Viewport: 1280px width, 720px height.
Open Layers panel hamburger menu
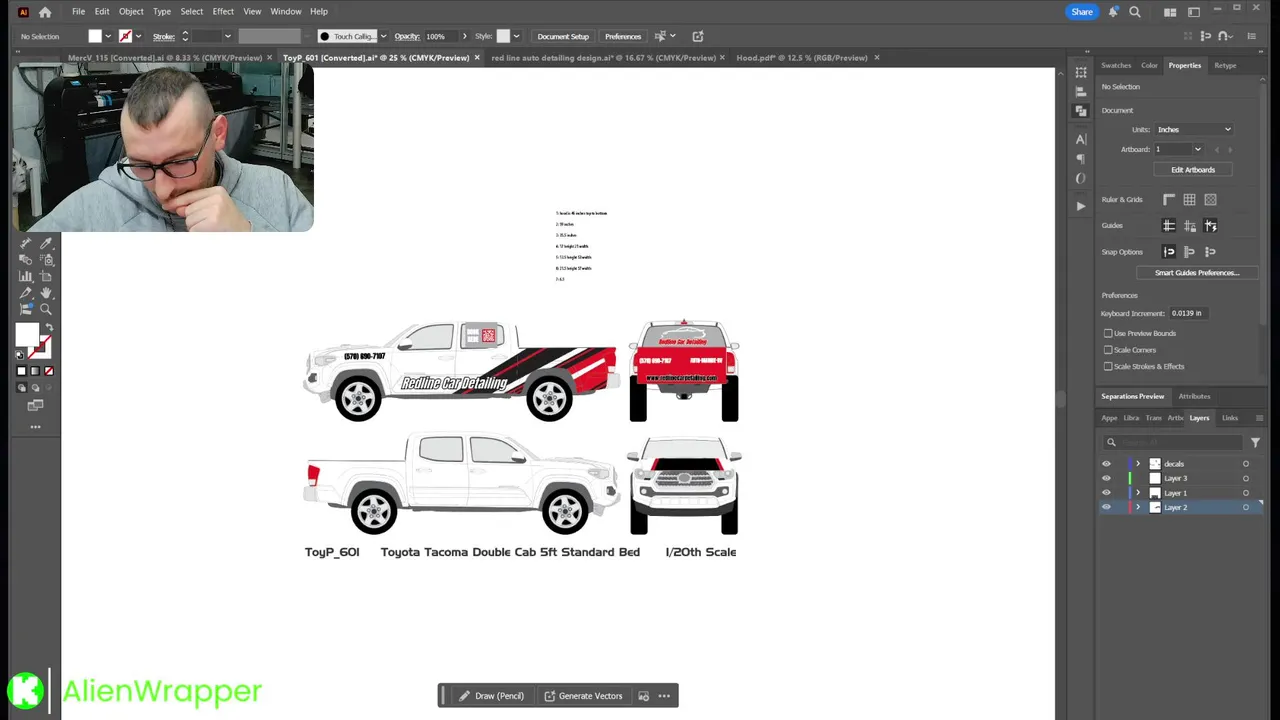click(x=1259, y=418)
